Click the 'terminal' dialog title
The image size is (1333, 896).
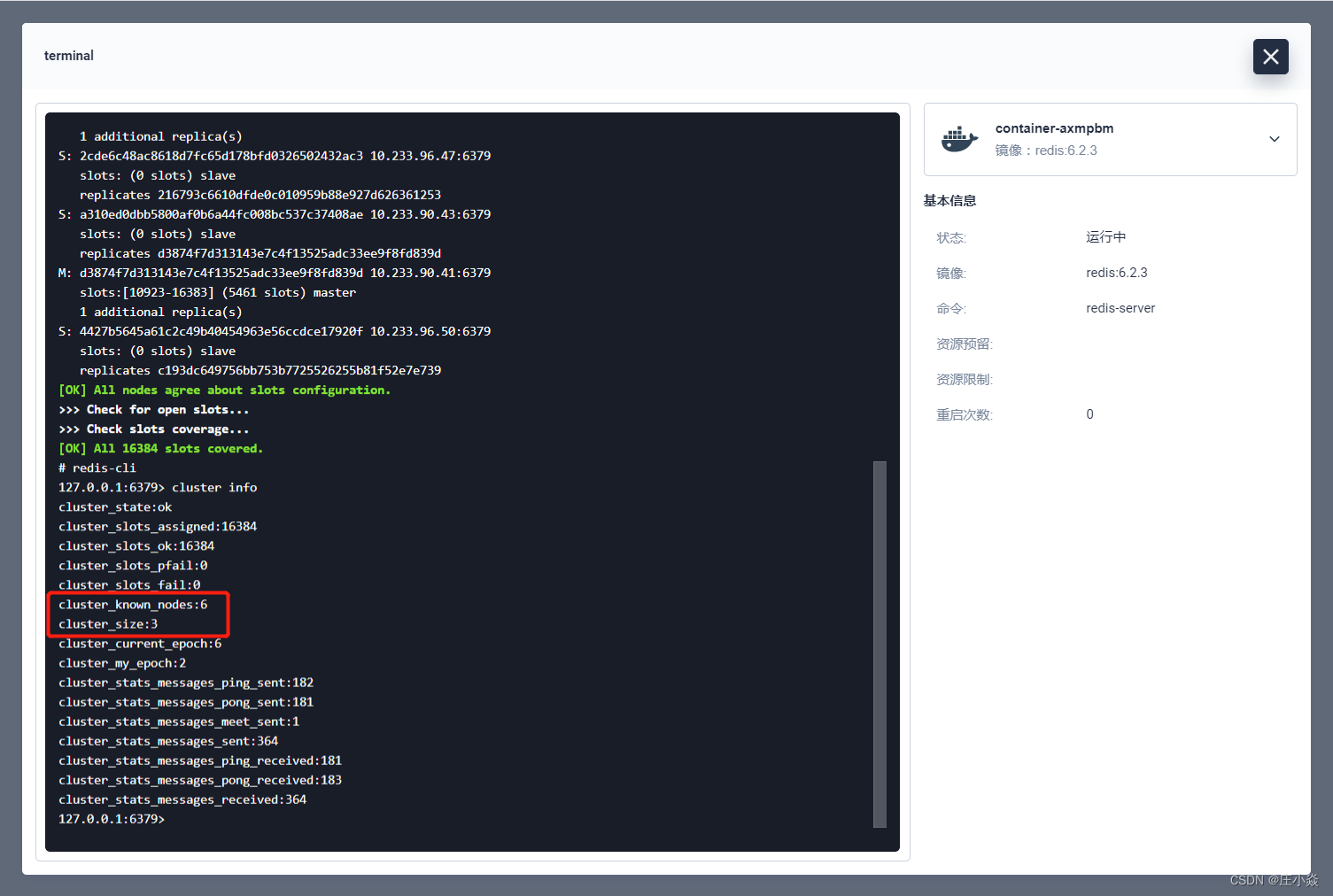click(x=69, y=56)
